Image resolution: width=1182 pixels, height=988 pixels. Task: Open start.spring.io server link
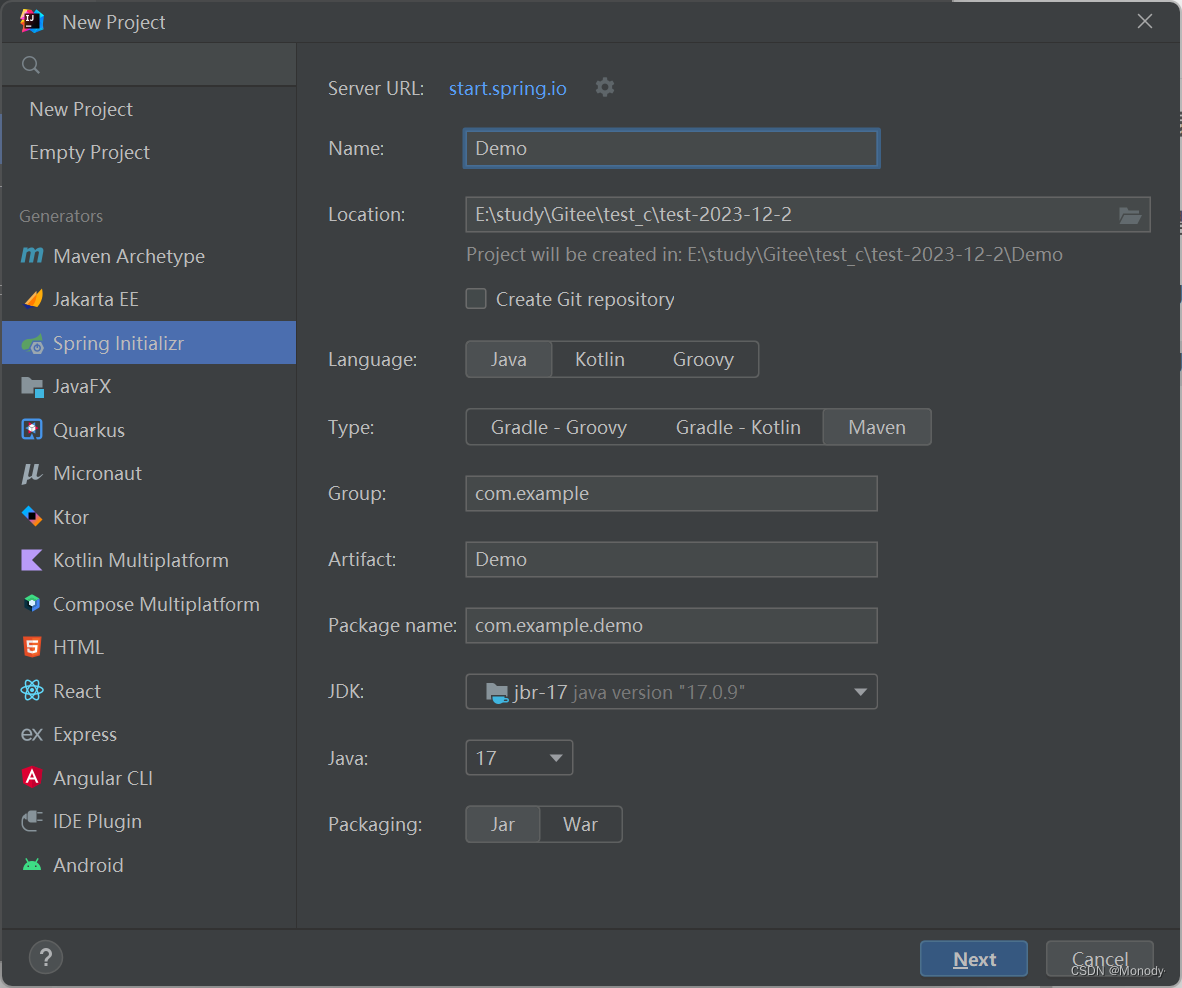click(x=507, y=89)
